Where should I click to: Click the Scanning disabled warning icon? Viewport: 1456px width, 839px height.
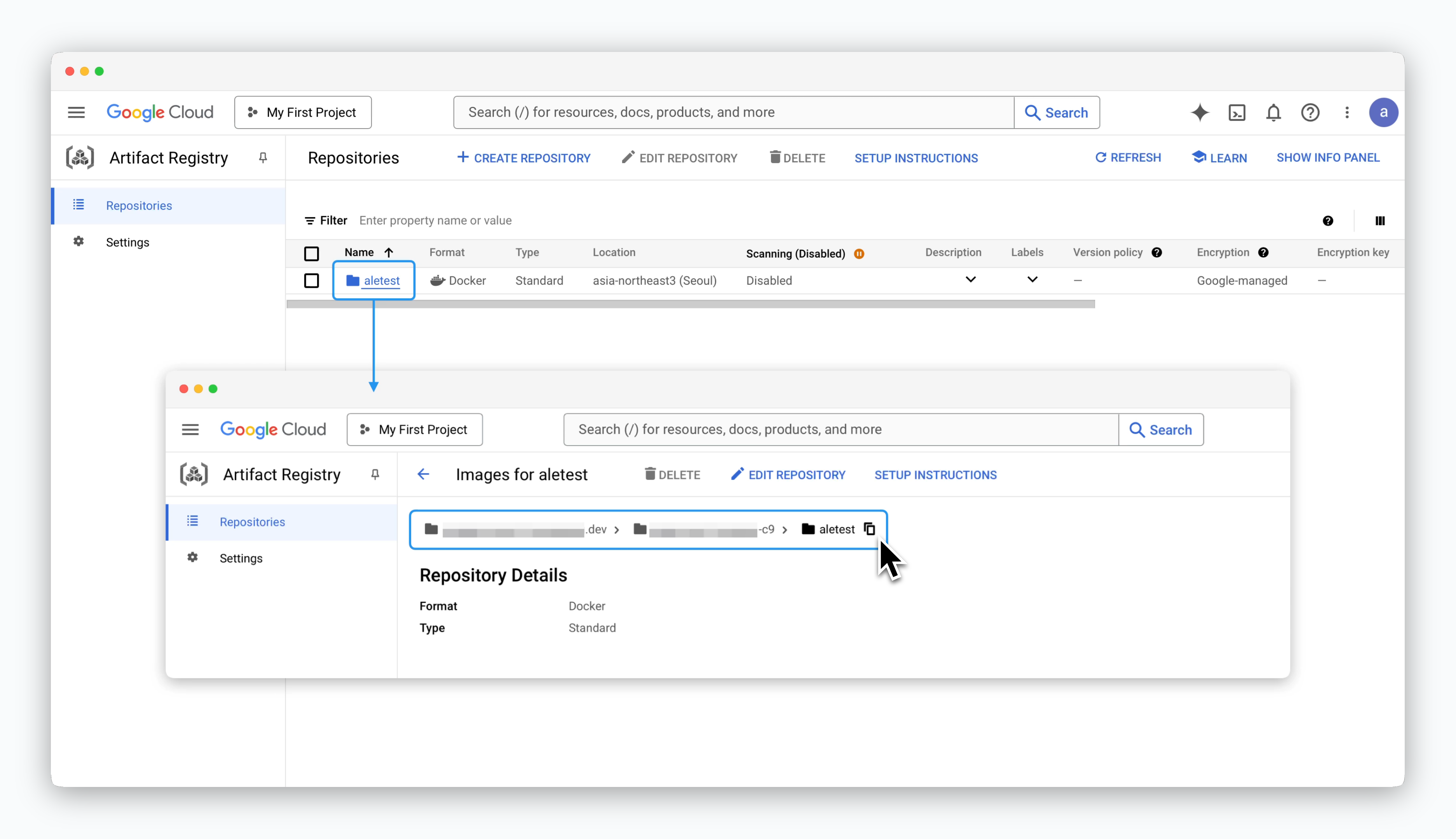coord(860,254)
